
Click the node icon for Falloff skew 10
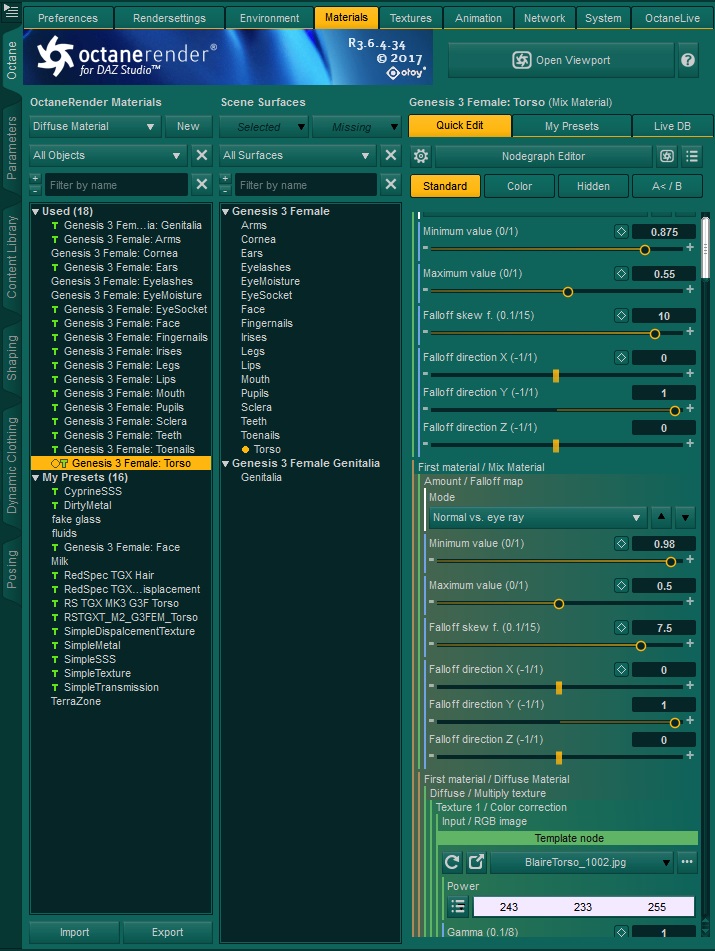[621, 315]
